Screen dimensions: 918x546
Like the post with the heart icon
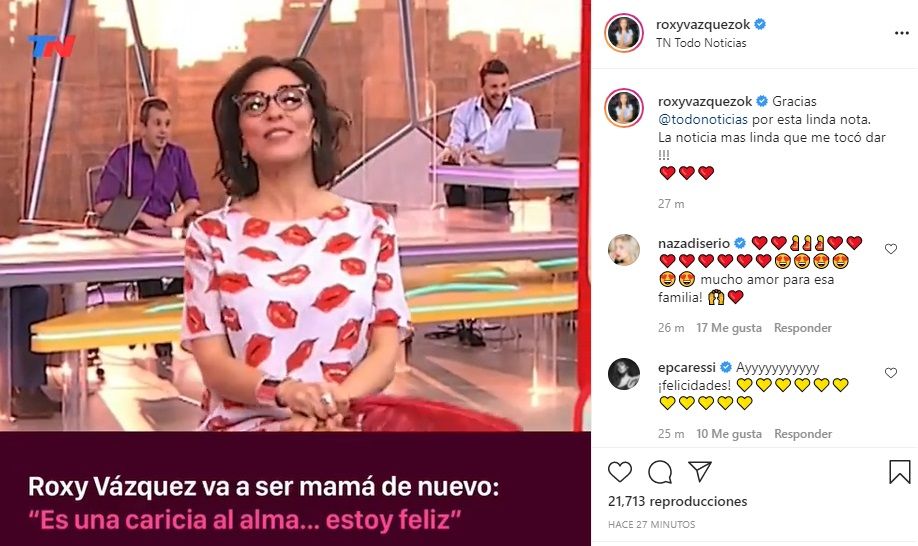[x=620, y=472]
